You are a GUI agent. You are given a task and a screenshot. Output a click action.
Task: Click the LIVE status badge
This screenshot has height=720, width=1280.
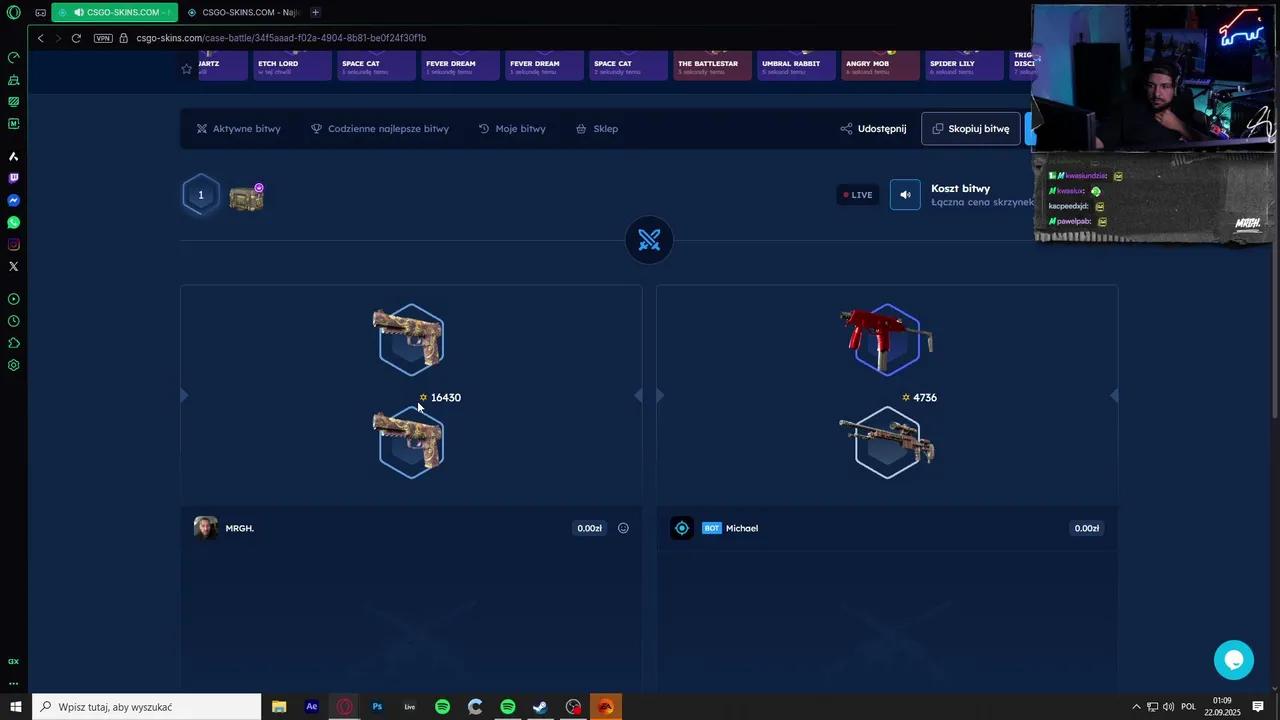tap(858, 195)
